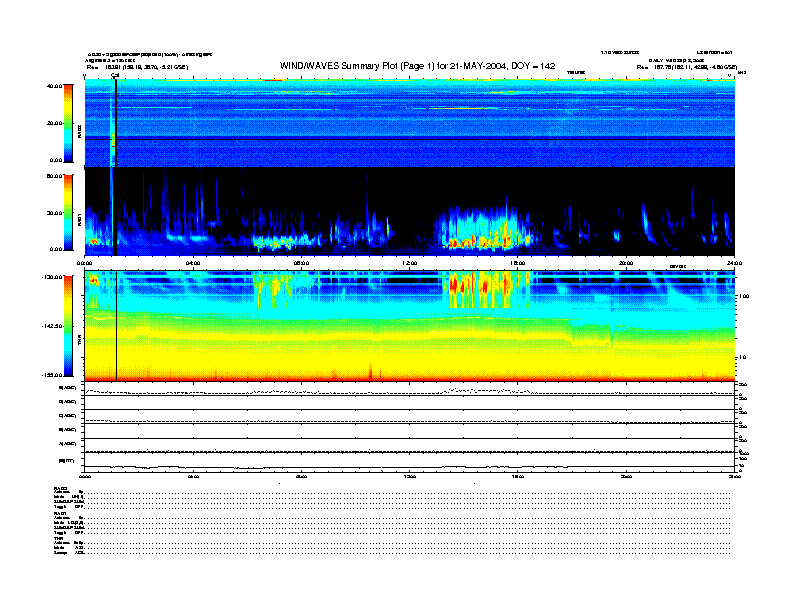Click the 12:00 time axis label
The image size is (792, 612).
[x=409, y=263]
